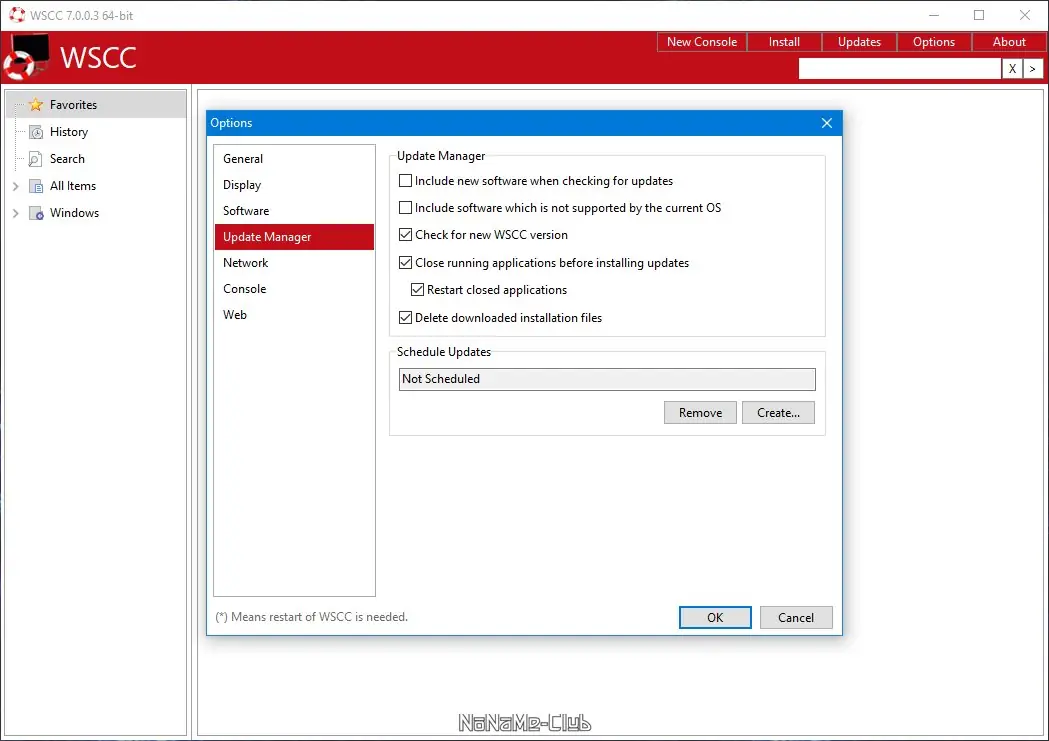Uncheck Check for new WSCC version

405,235
